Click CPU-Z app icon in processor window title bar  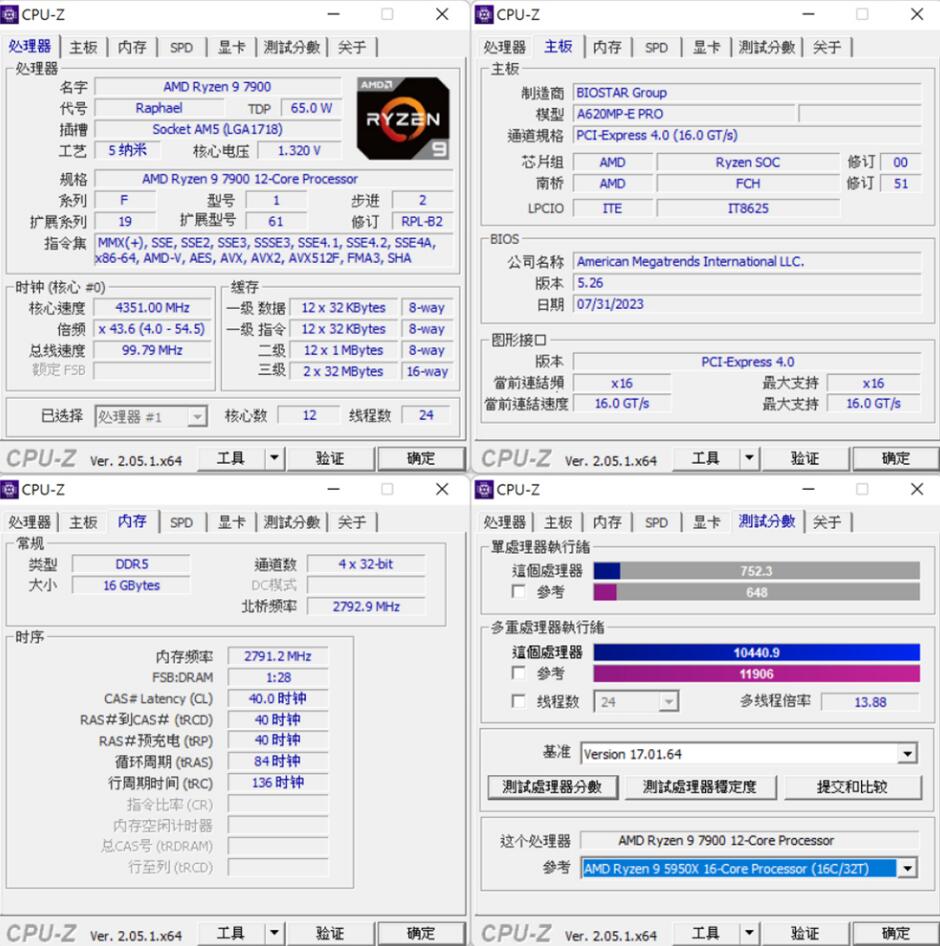[10, 14]
